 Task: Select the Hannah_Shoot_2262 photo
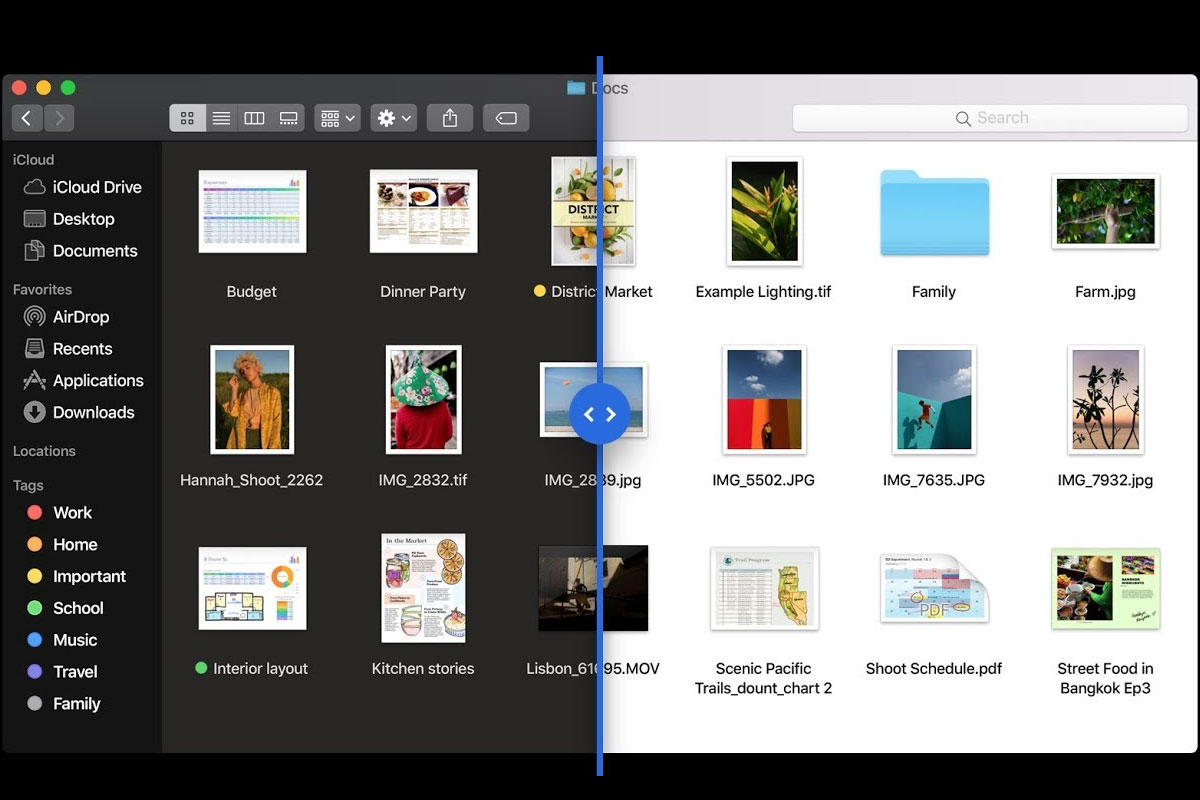(252, 399)
